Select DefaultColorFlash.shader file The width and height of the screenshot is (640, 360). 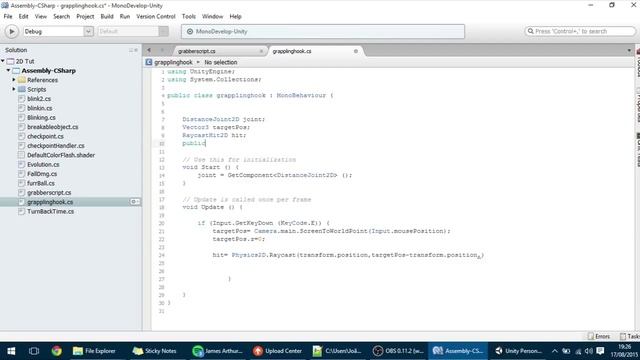(61, 155)
